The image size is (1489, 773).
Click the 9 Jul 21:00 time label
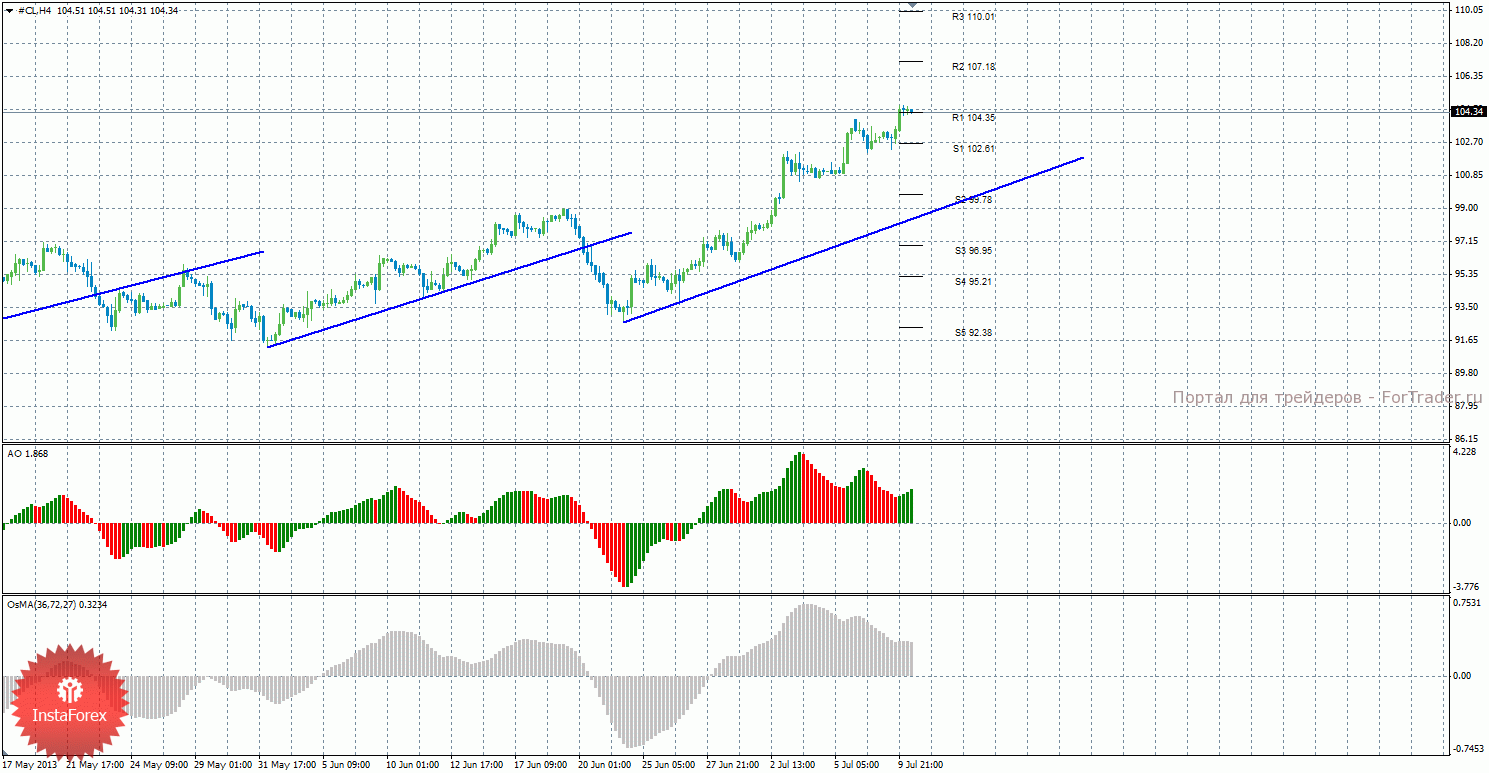click(921, 765)
